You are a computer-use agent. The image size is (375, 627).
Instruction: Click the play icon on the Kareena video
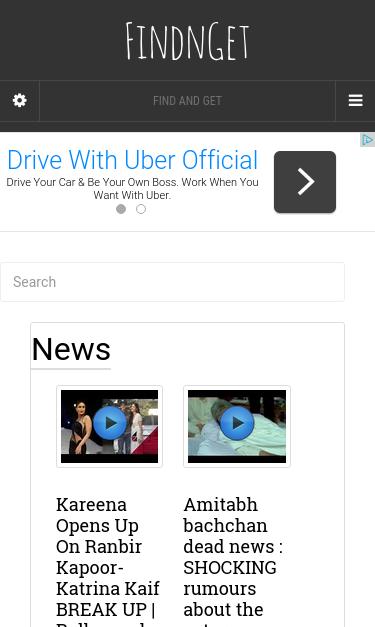(x=110, y=423)
